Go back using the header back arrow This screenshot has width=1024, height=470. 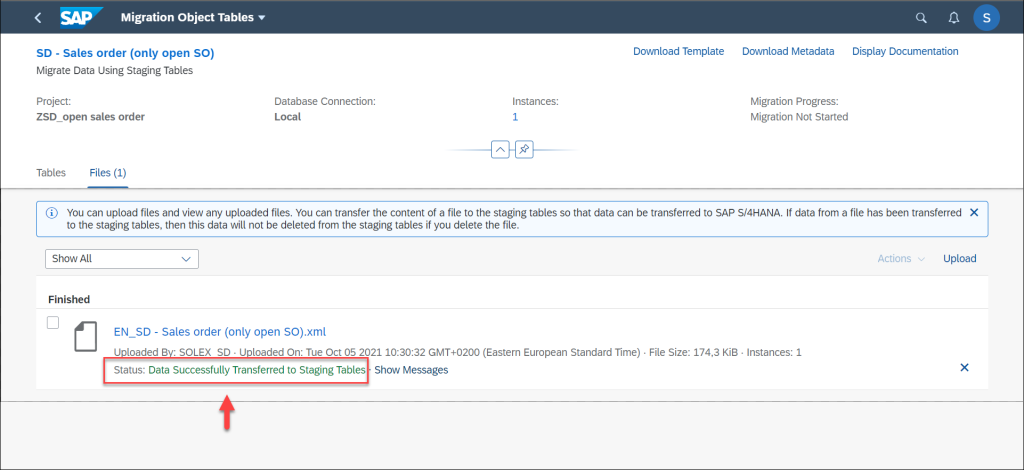[x=38, y=18]
